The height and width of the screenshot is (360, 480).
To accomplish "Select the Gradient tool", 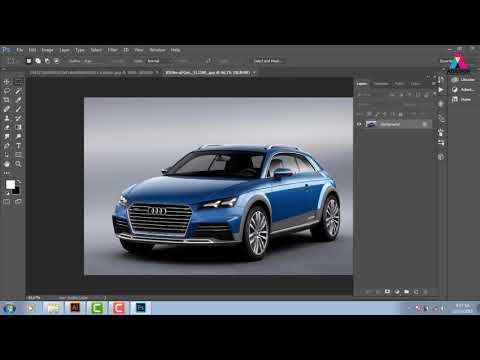I will click(18, 127).
